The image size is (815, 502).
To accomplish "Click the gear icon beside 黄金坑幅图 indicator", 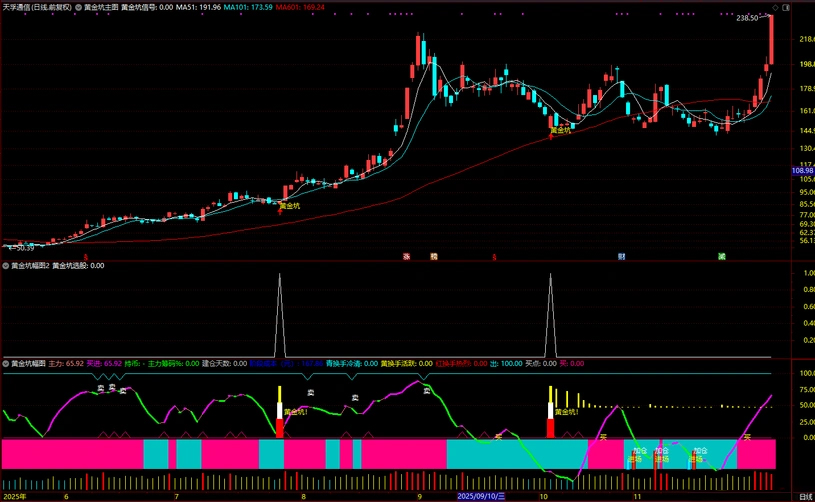I will pyautogui.click(x=6, y=363).
